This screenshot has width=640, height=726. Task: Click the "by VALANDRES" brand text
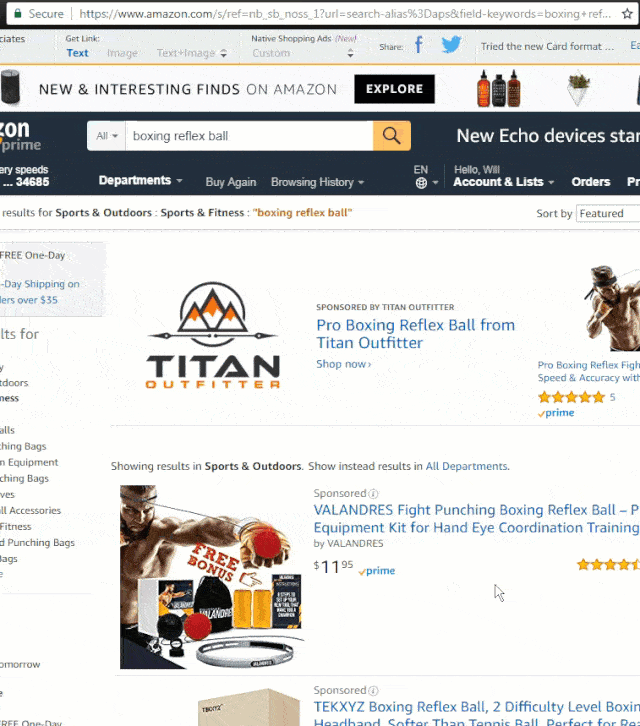pos(348,543)
